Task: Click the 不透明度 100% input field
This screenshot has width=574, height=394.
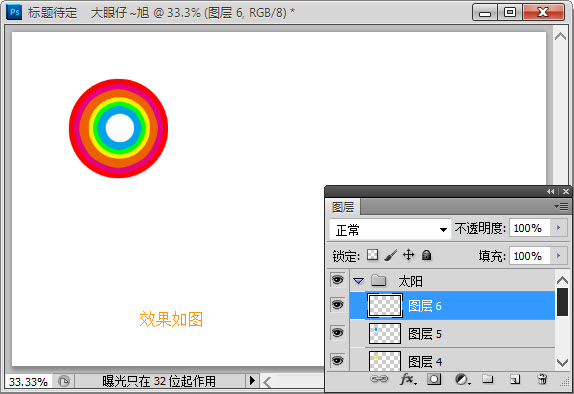Action: click(x=530, y=228)
